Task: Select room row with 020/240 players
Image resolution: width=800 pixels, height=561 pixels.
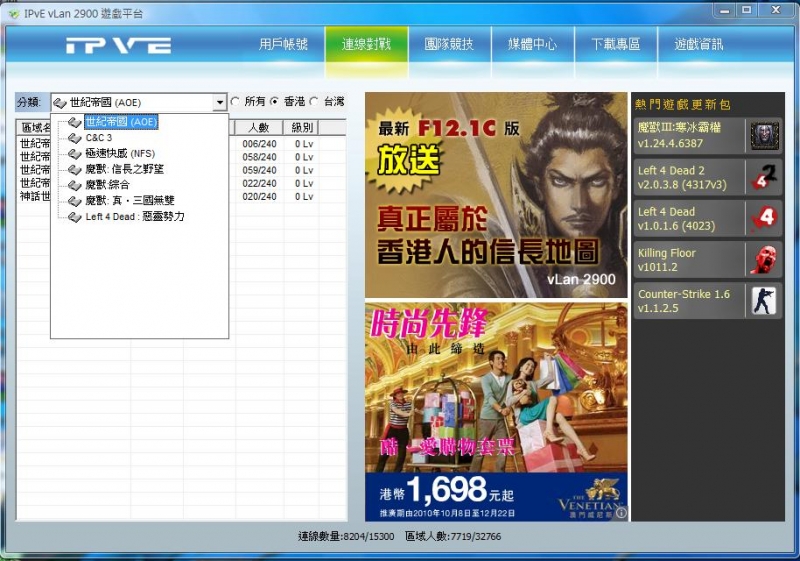Action: pyautogui.click(x=182, y=196)
